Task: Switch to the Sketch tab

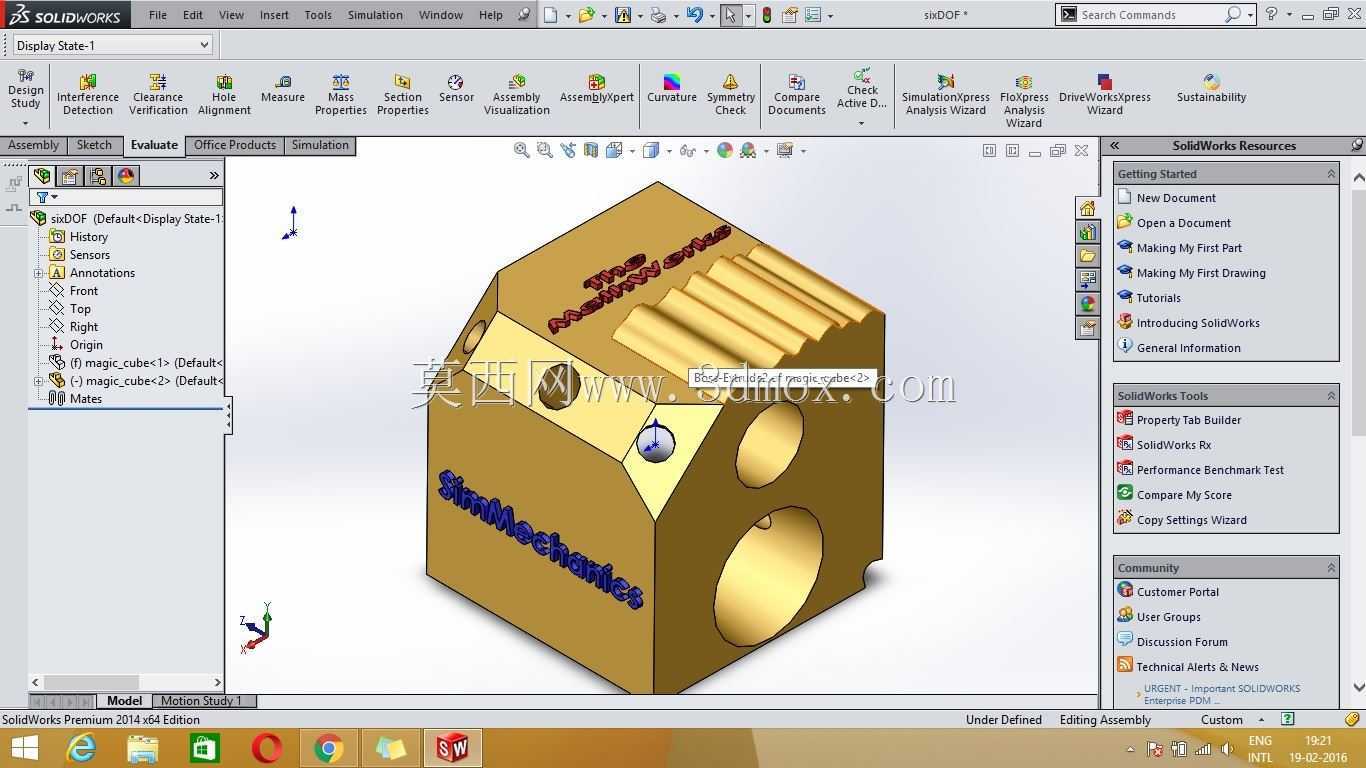Action: pyautogui.click(x=95, y=145)
